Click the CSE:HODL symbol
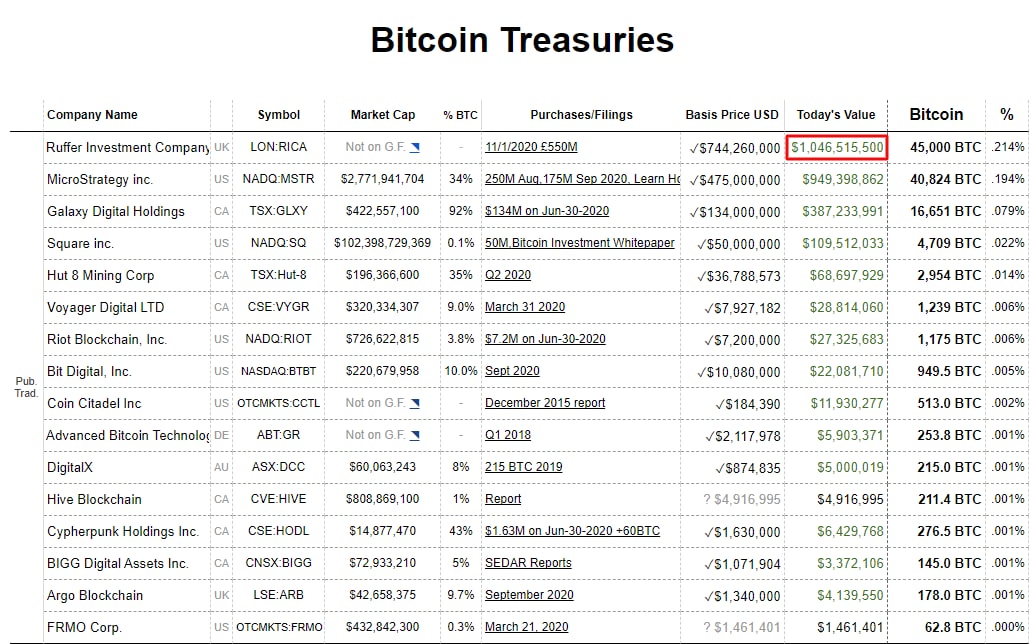1033x644 pixels. (279, 531)
